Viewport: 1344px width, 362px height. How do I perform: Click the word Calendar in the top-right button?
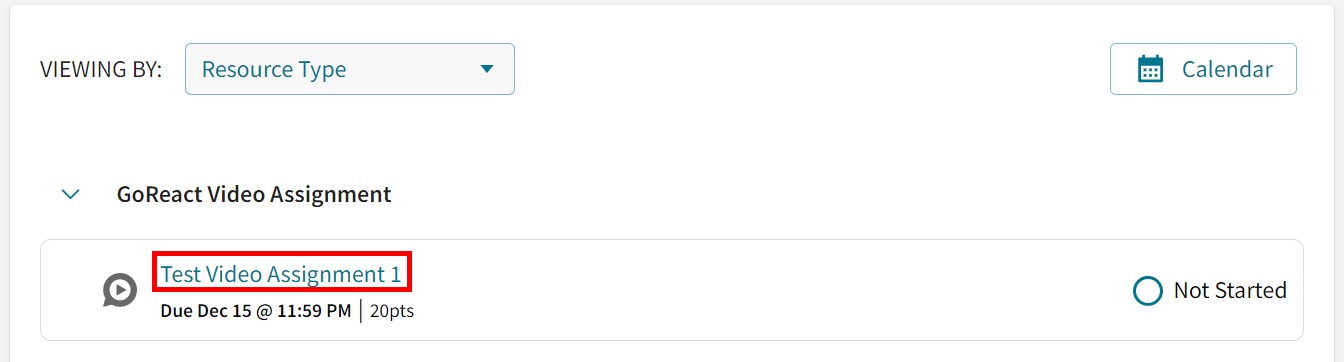(x=1227, y=69)
